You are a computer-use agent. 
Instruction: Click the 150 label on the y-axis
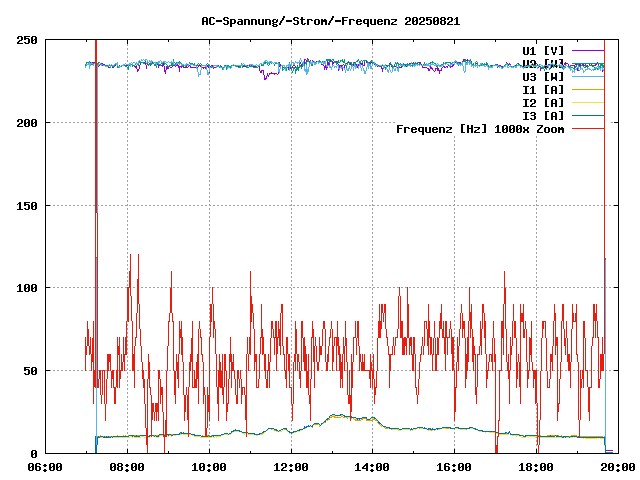27,205
